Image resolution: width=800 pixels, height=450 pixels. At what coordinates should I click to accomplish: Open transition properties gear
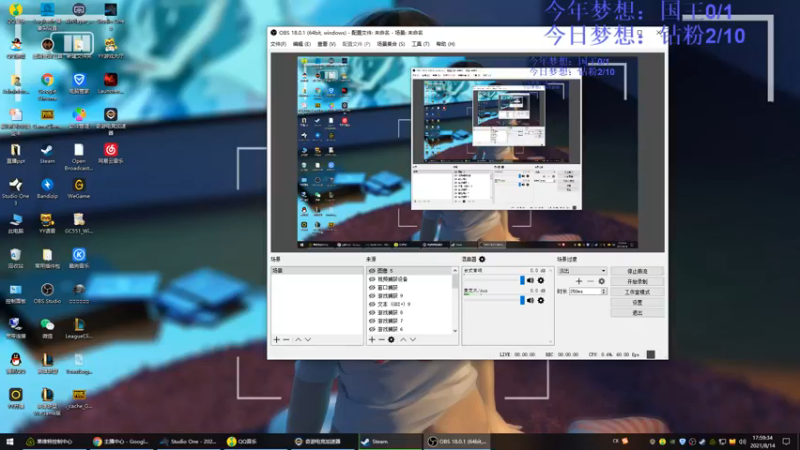pos(602,281)
